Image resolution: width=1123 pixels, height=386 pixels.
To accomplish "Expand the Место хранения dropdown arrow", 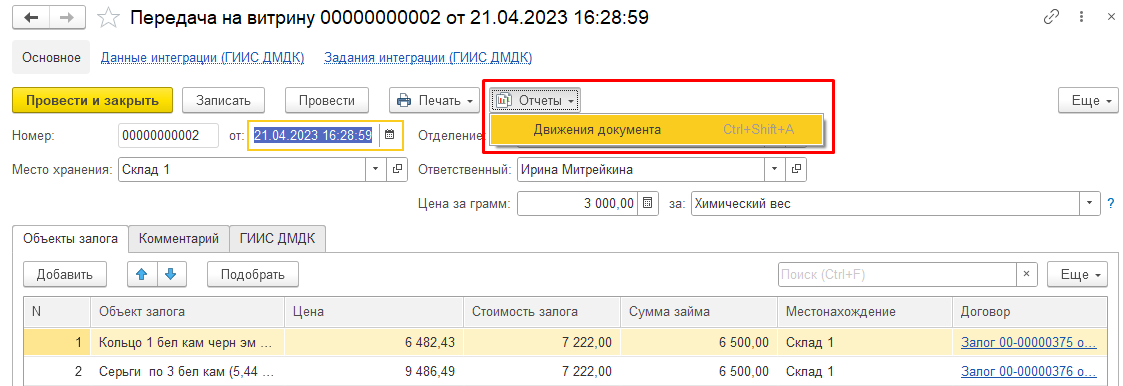I will point(377,170).
